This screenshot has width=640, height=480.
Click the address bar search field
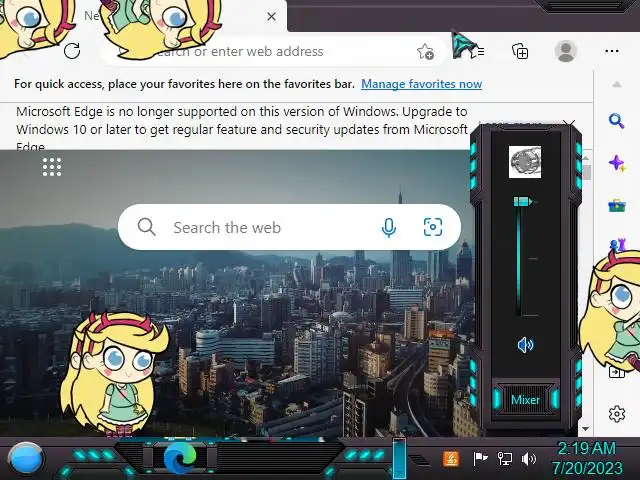[x=273, y=51]
